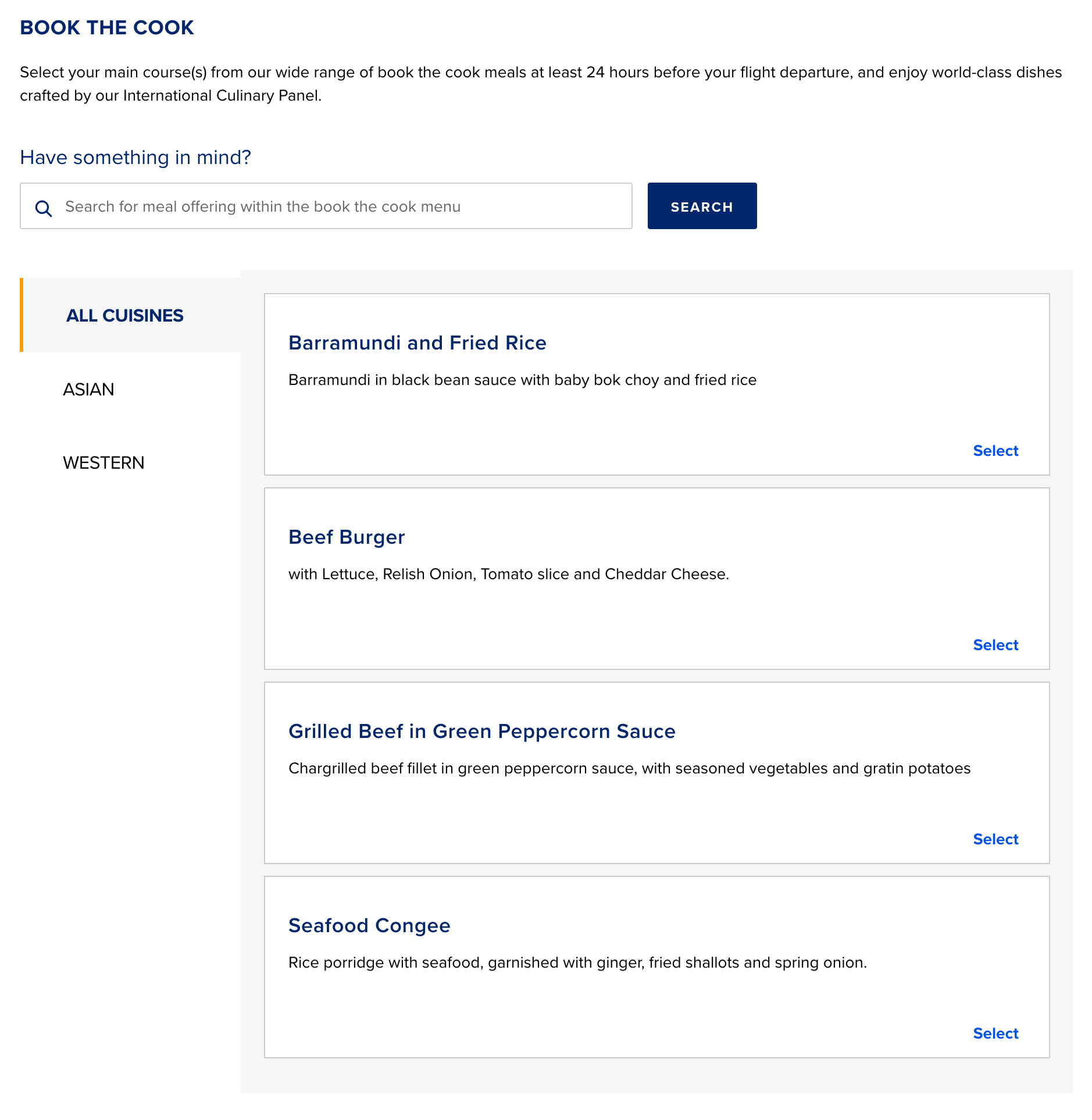Switch to the ASIAN cuisine tab
Viewport: 1092px width, 1120px height.
[88, 389]
